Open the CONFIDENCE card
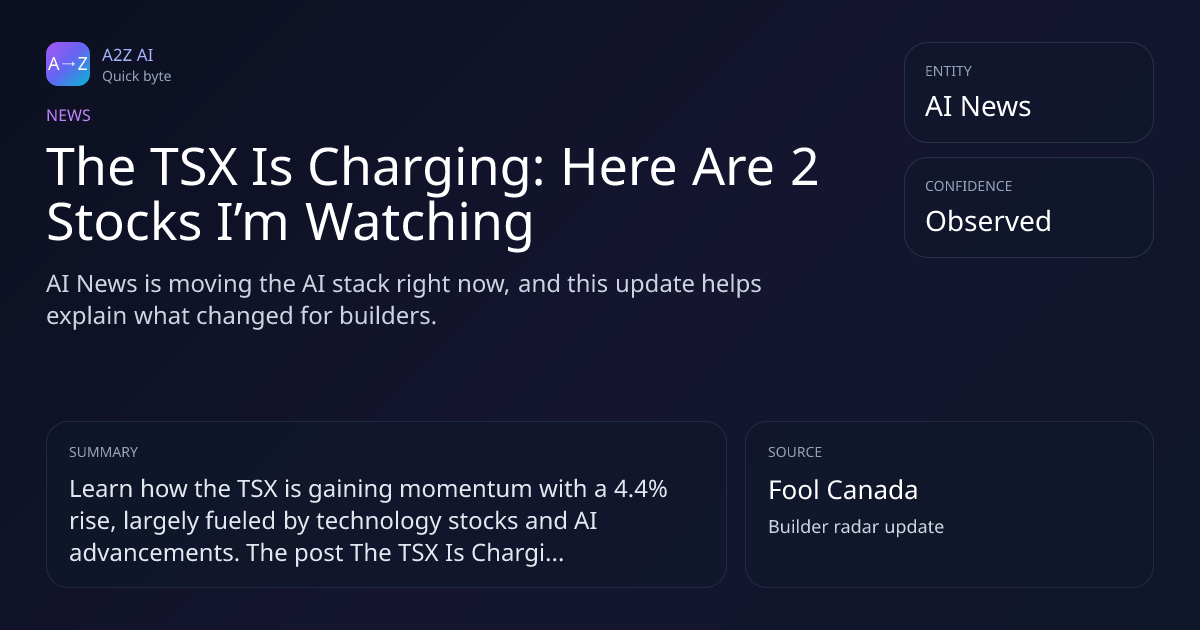The image size is (1200, 630). point(1029,207)
